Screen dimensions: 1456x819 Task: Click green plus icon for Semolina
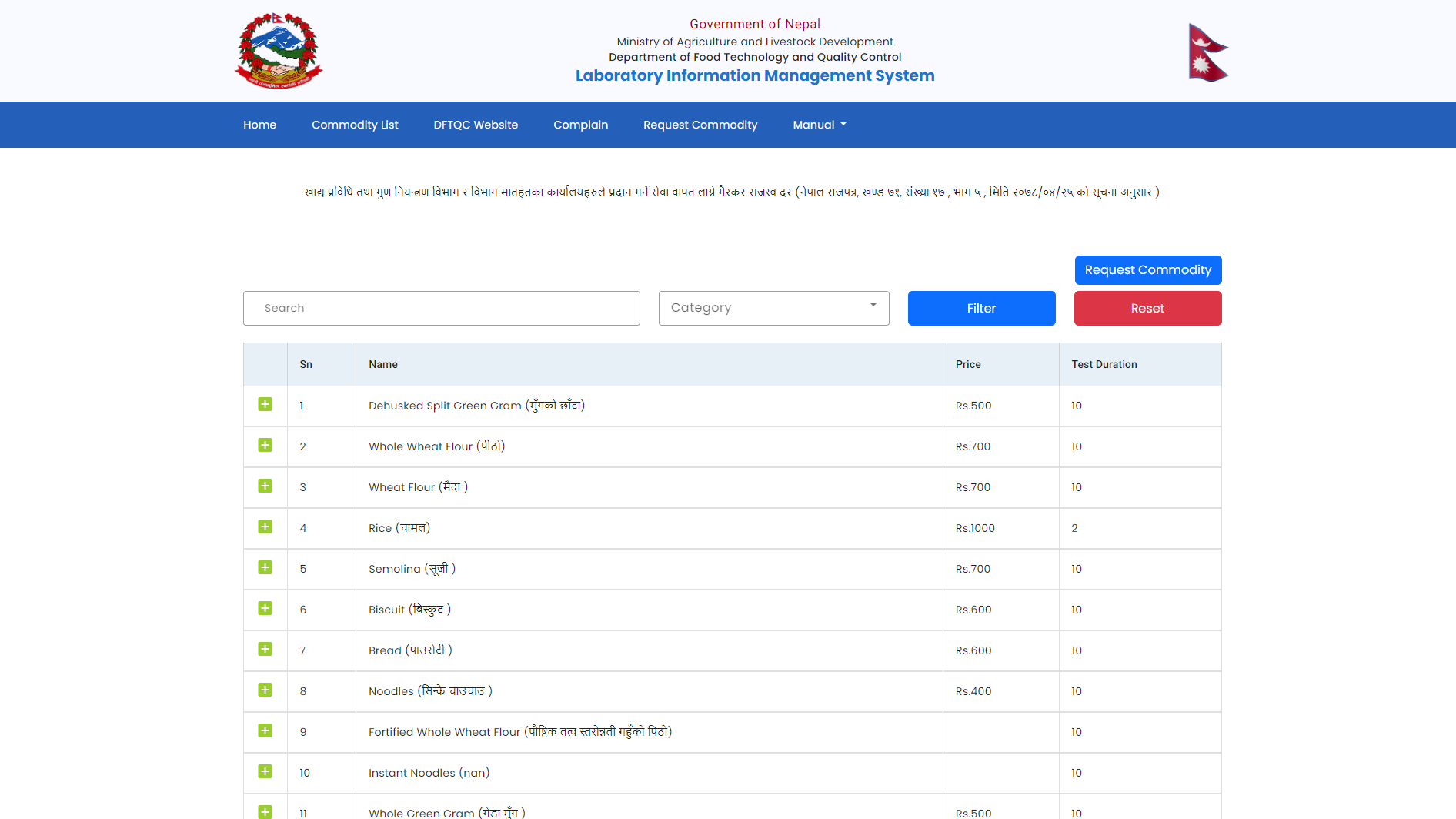click(x=265, y=568)
